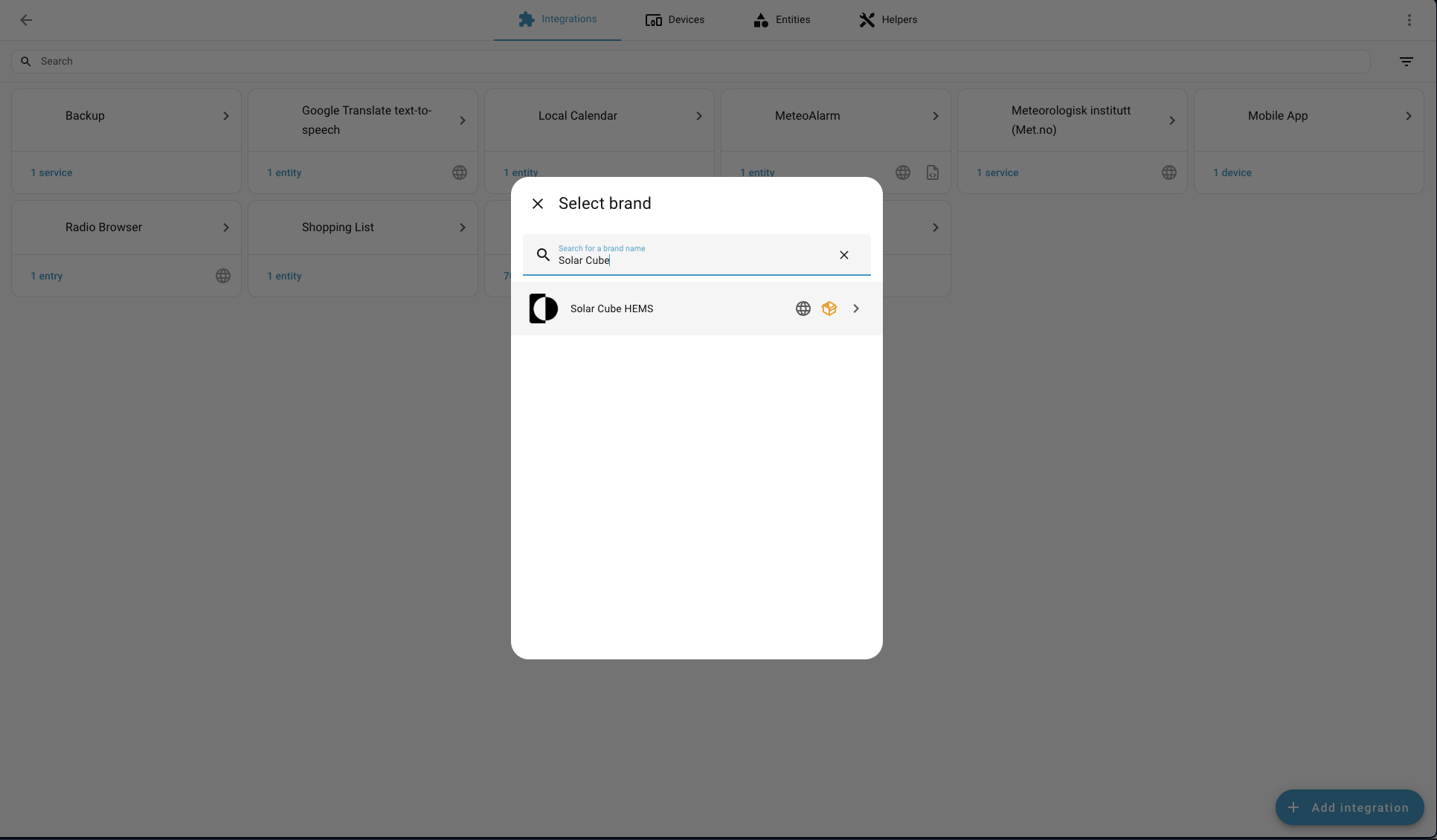Open the integrations filter menu icon

[1406, 62]
